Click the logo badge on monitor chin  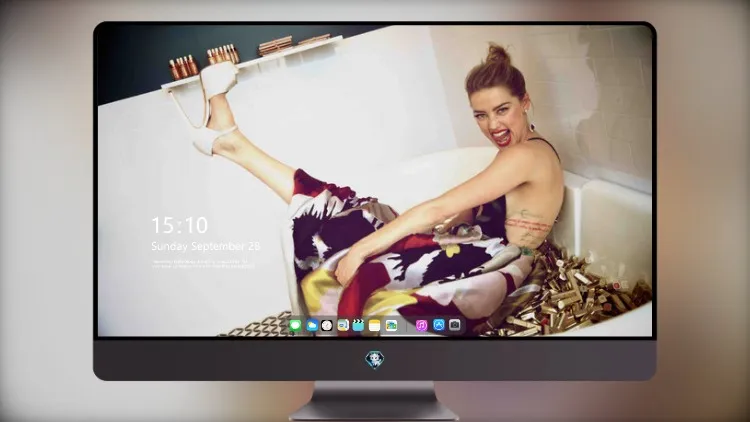pyautogui.click(x=375, y=359)
